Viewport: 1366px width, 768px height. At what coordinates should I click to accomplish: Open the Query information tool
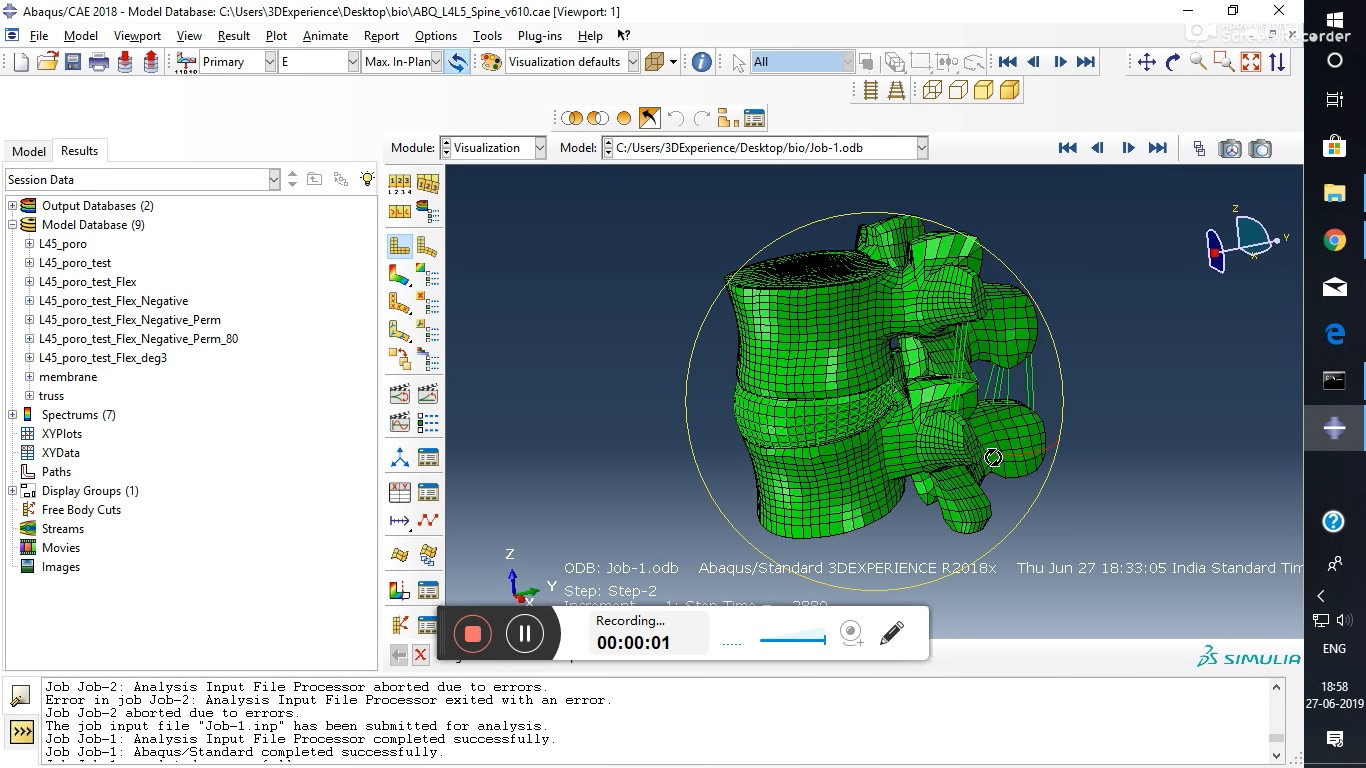[x=702, y=62]
